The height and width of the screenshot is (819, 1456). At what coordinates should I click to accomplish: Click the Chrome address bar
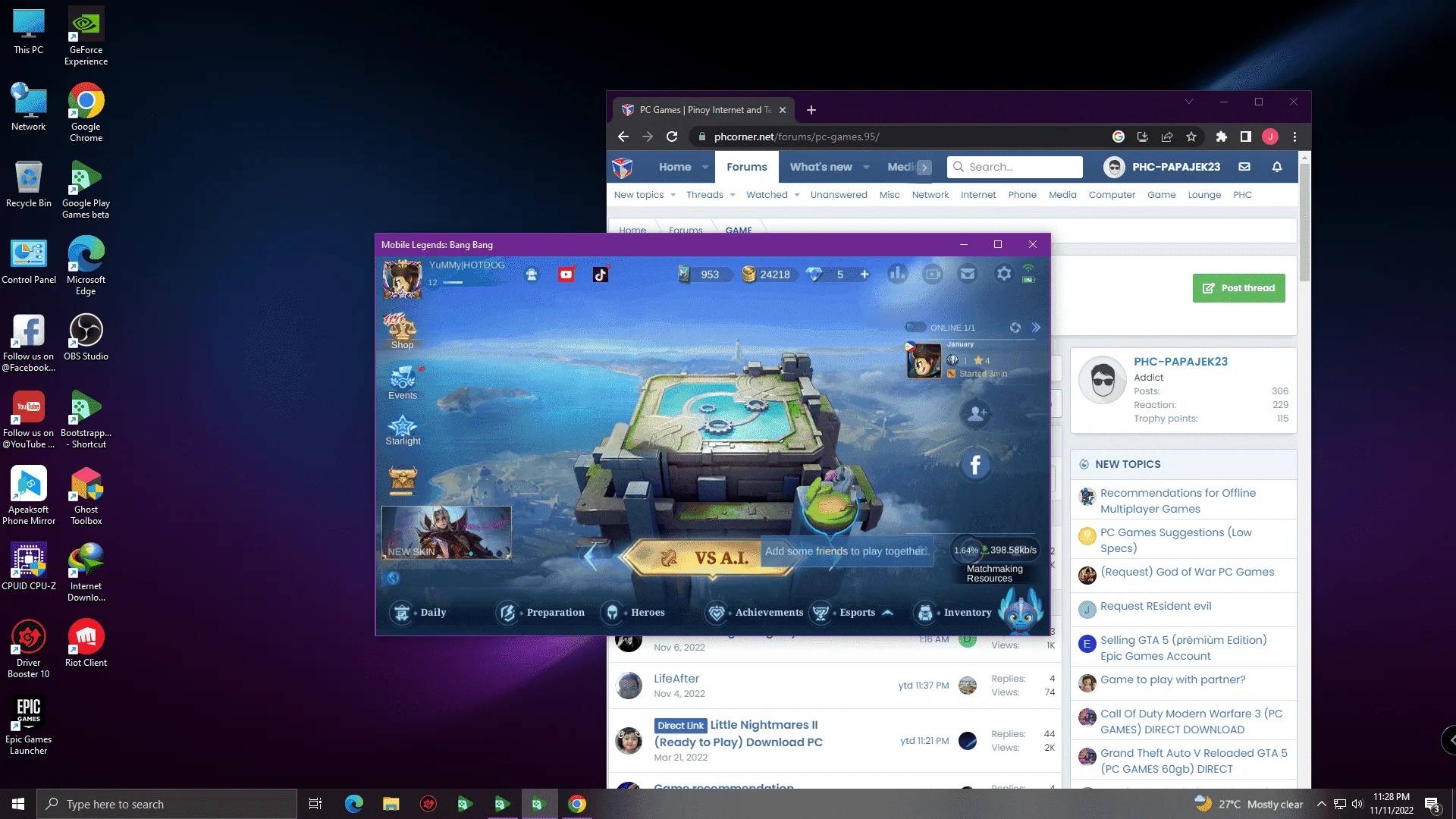coord(902,136)
